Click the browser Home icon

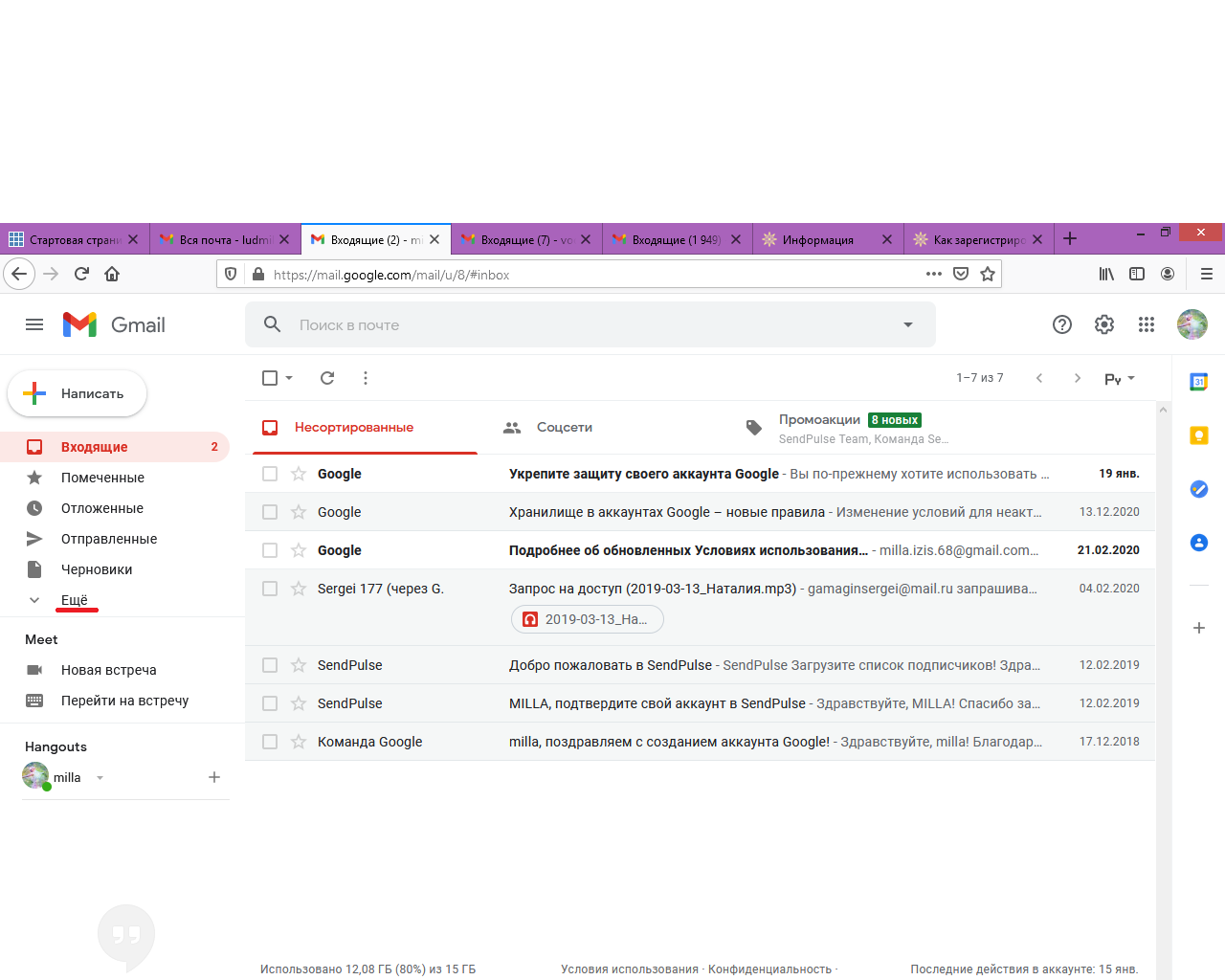pos(112,274)
